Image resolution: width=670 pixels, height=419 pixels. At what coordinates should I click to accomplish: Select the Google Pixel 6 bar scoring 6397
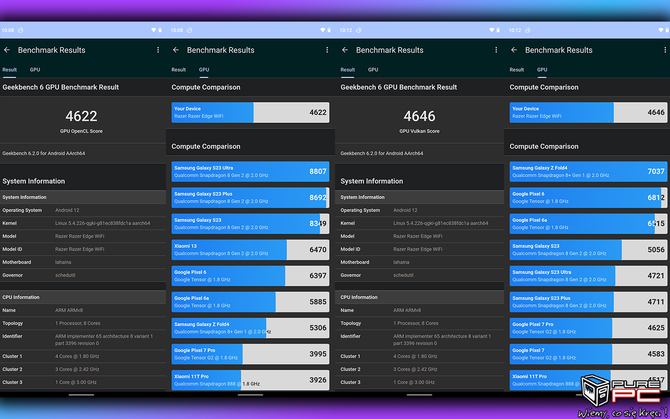click(x=250, y=275)
